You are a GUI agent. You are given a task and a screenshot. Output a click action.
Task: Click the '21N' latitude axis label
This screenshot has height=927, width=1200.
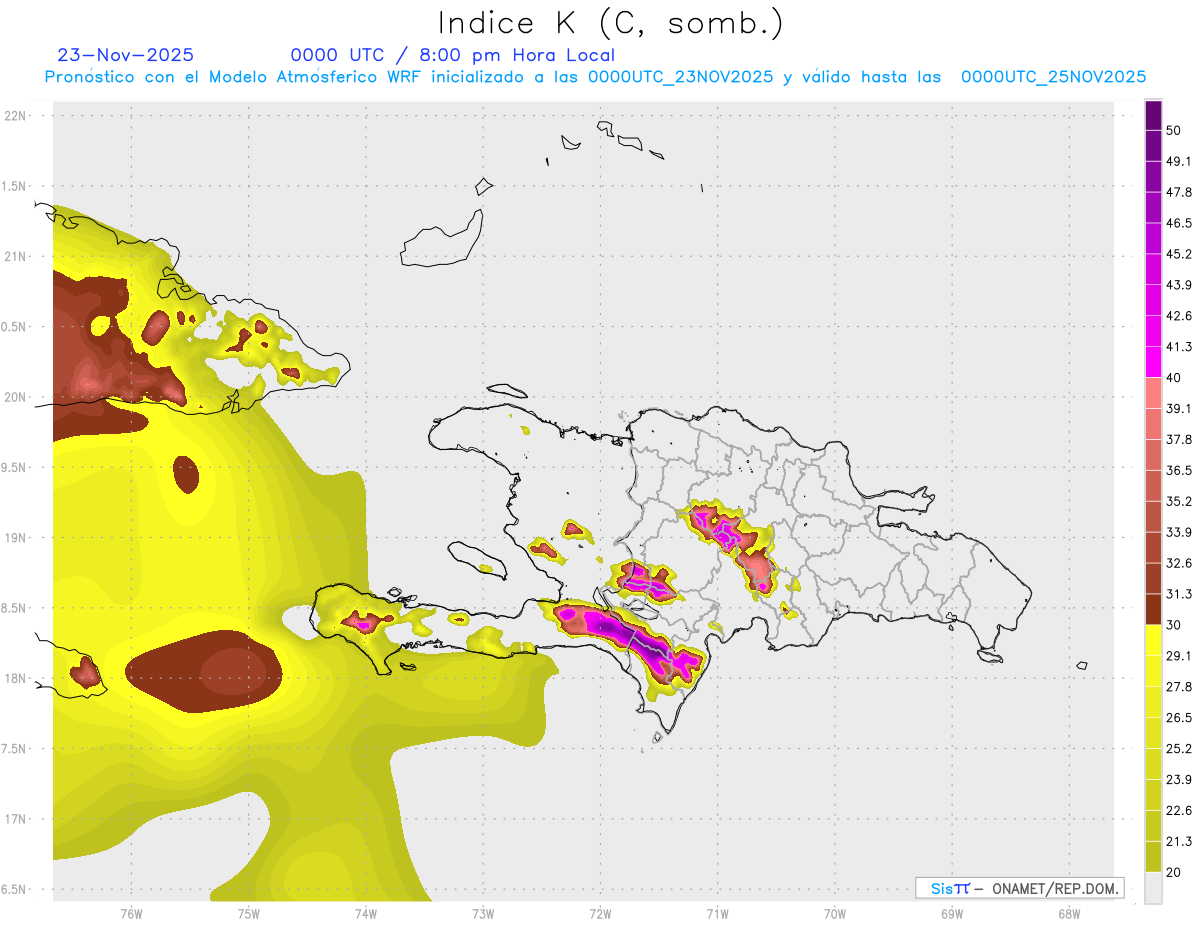[x=15, y=256]
